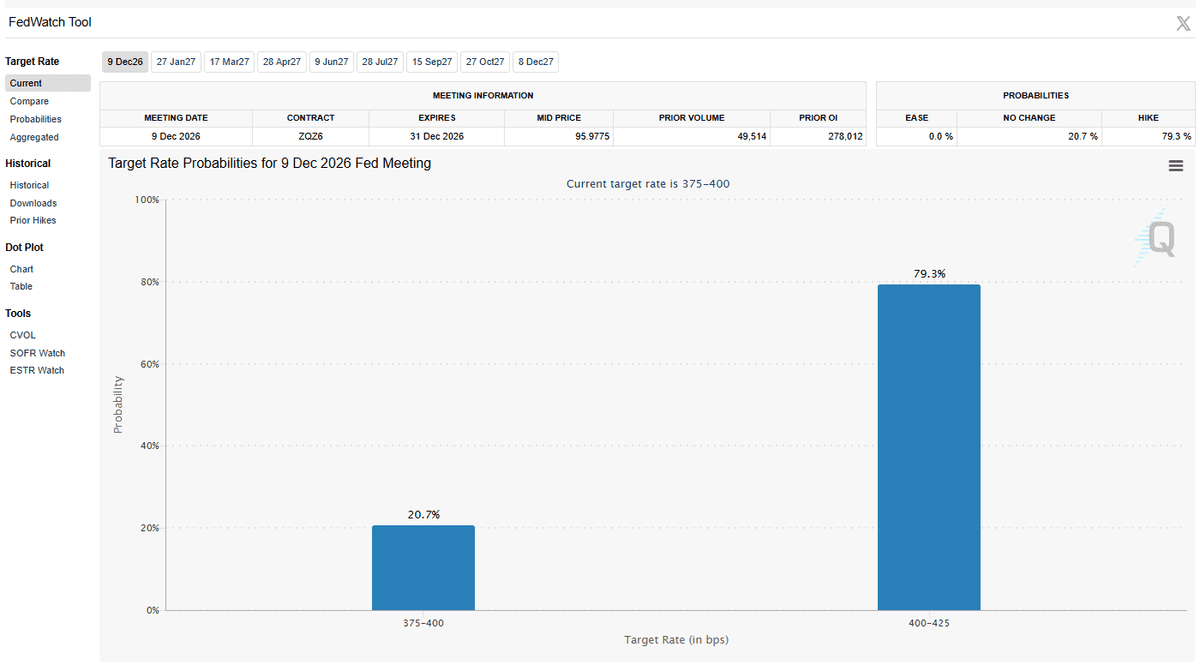Click the 375-400 axis label
This screenshot has width=1200, height=664.
(x=423, y=622)
